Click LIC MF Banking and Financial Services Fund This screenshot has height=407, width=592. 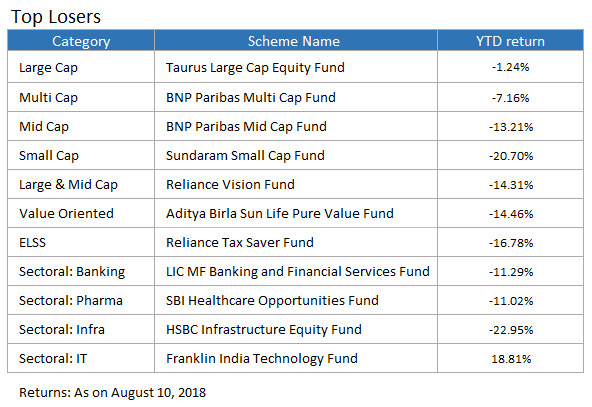click(x=298, y=271)
